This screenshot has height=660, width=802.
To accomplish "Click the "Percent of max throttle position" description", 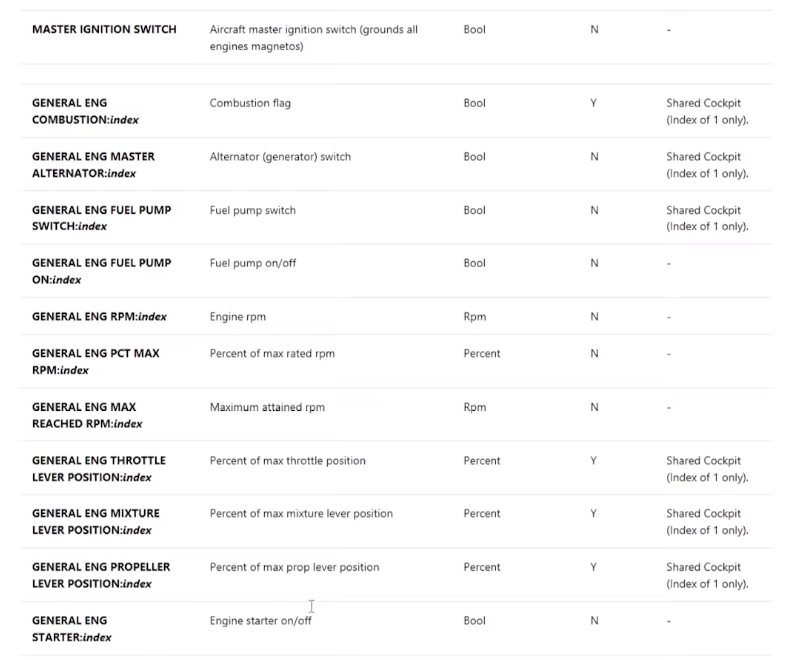I will pyautogui.click(x=287, y=461).
